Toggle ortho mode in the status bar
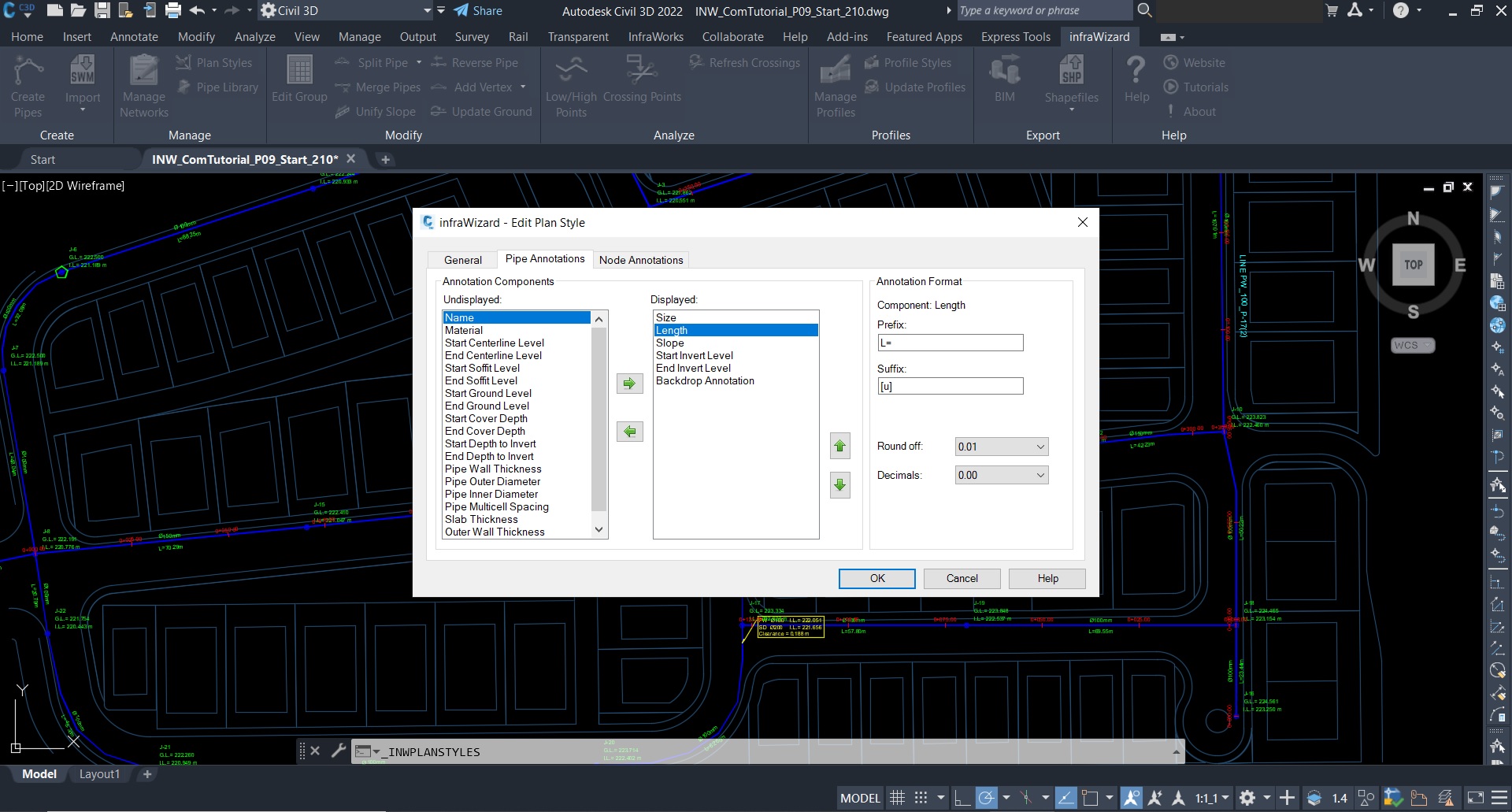The width and height of the screenshot is (1512, 812). [x=962, y=798]
